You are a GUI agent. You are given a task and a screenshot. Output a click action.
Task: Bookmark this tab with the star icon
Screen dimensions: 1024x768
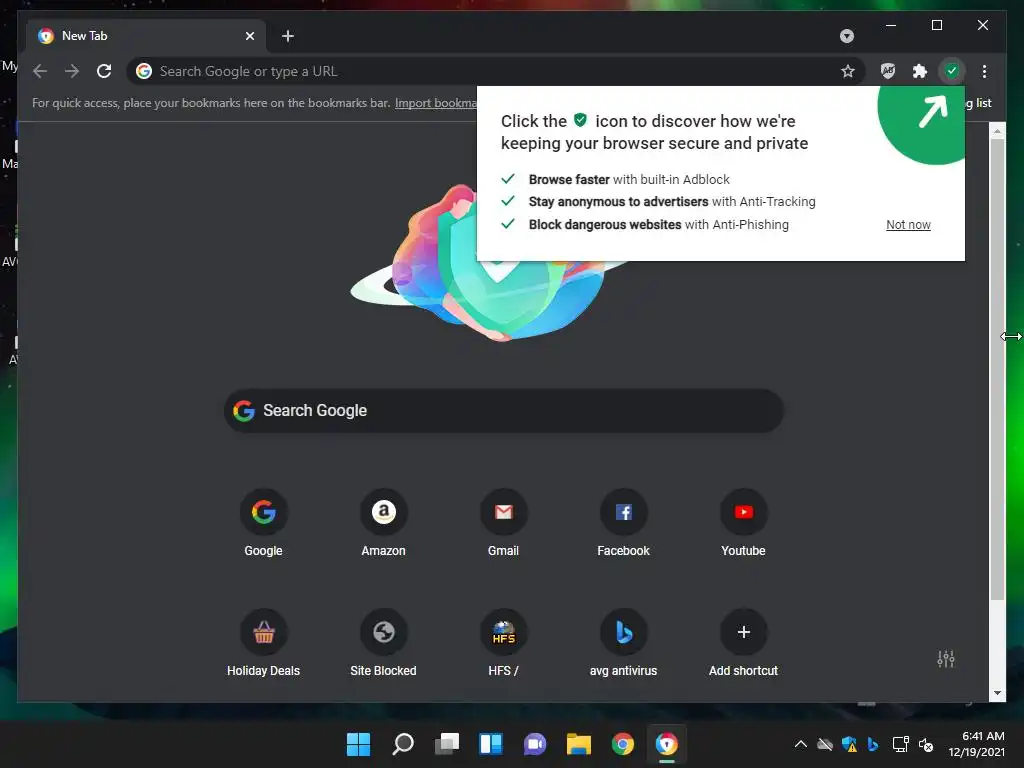click(848, 71)
